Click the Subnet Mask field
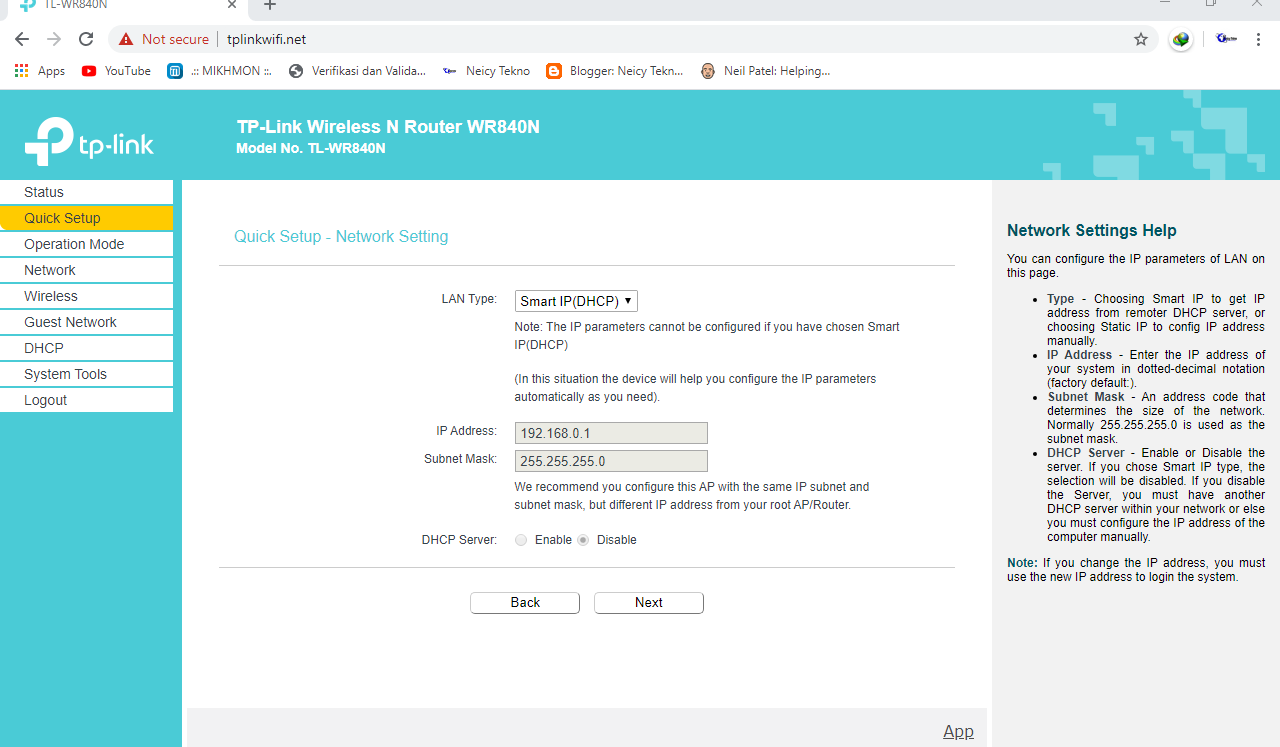This screenshot has width=1280, height=747. click(611, 461)
